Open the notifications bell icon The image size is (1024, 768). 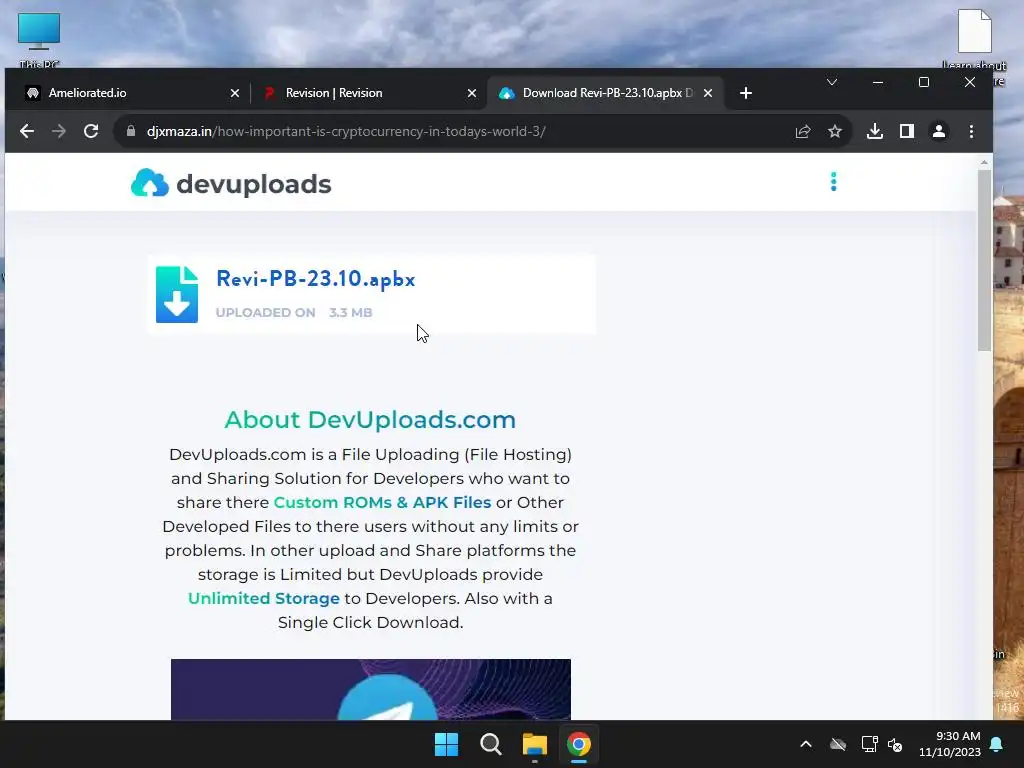[997, 744]
